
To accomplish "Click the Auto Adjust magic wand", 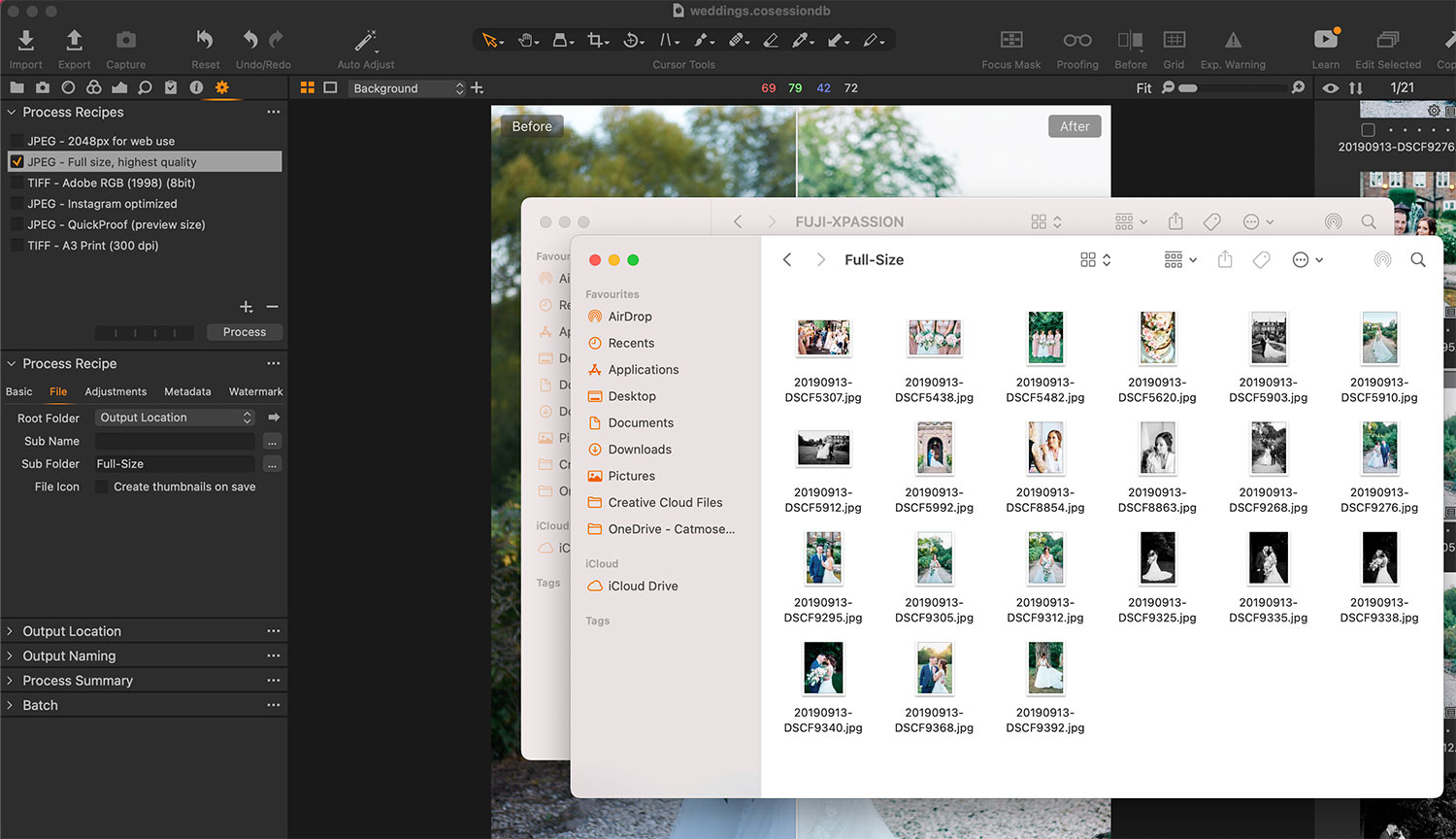I will 365,40.
